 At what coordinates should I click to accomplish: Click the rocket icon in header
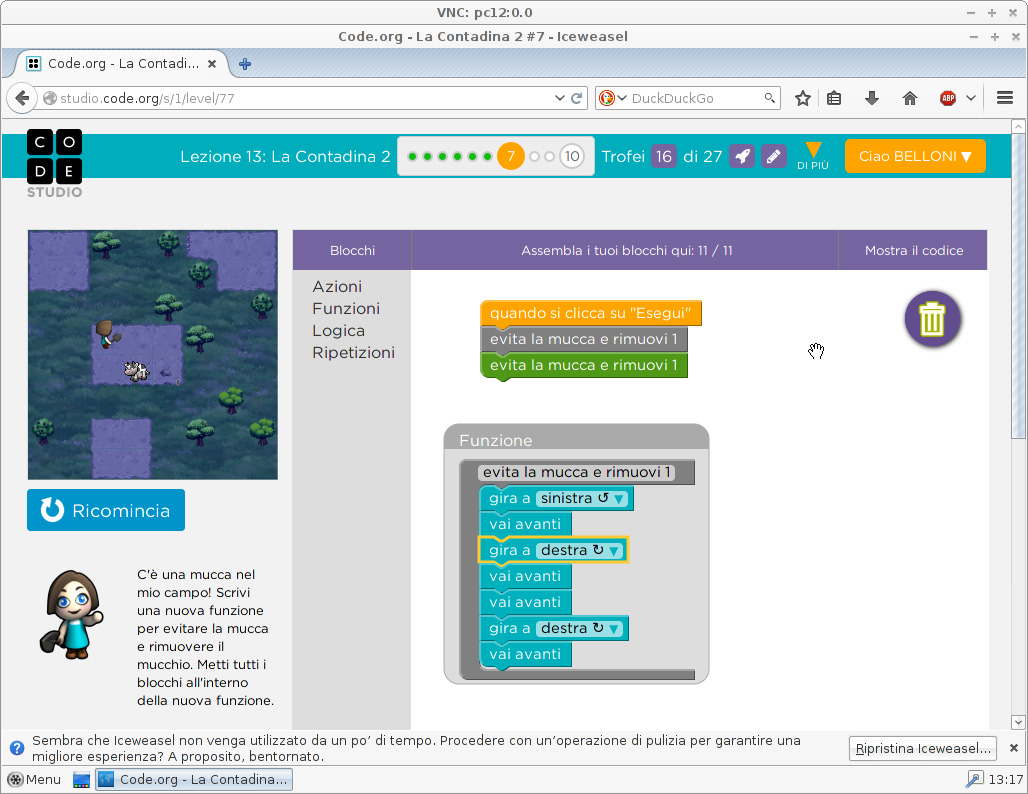(x=742, y=157)
